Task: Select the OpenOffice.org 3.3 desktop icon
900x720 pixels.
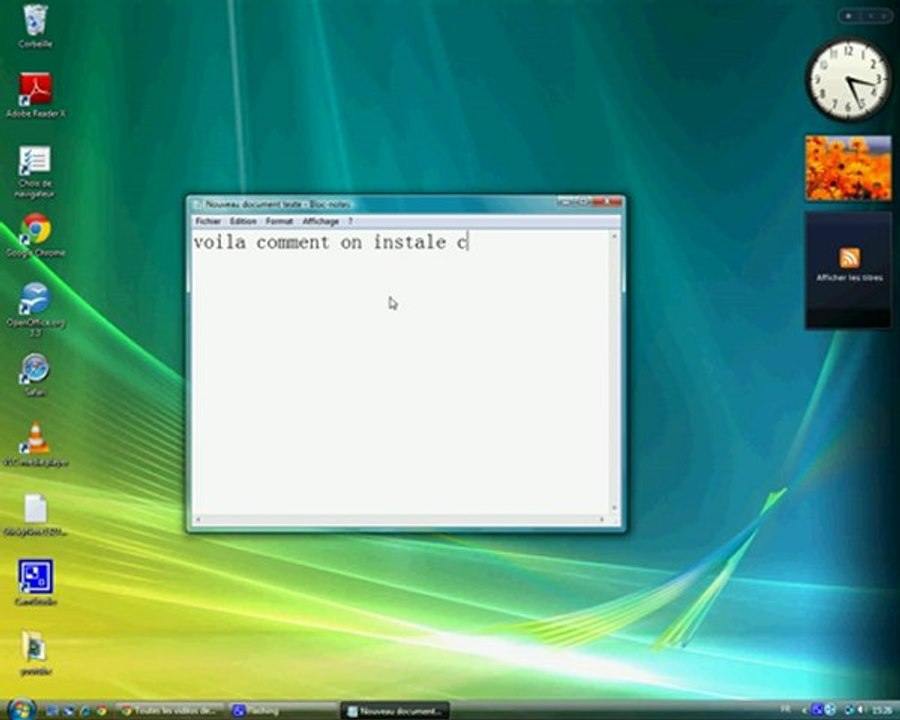Action: [35, 309]
